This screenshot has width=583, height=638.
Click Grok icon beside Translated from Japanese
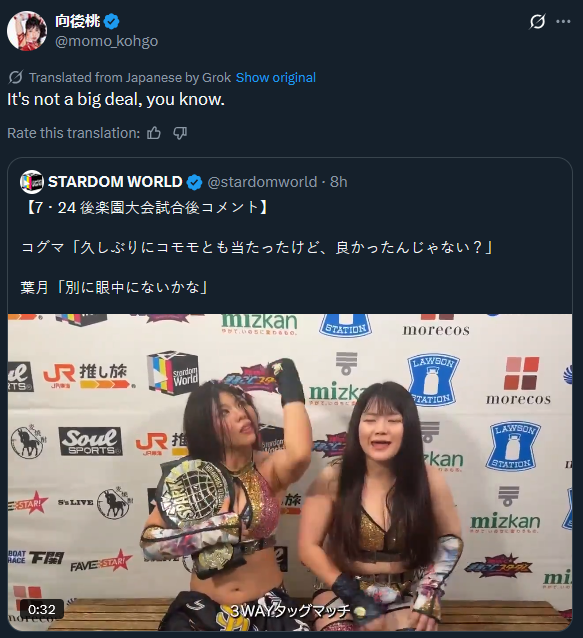[x=16, y=77]
